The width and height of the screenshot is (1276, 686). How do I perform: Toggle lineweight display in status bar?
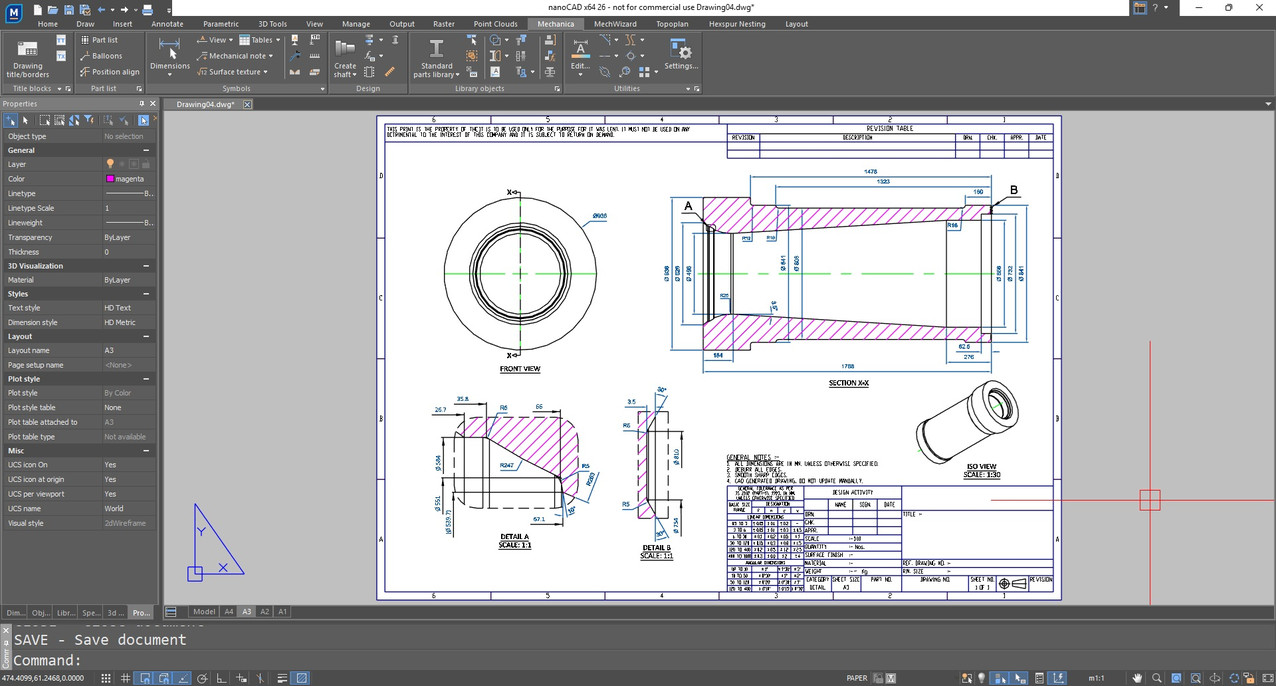(283, 678)
